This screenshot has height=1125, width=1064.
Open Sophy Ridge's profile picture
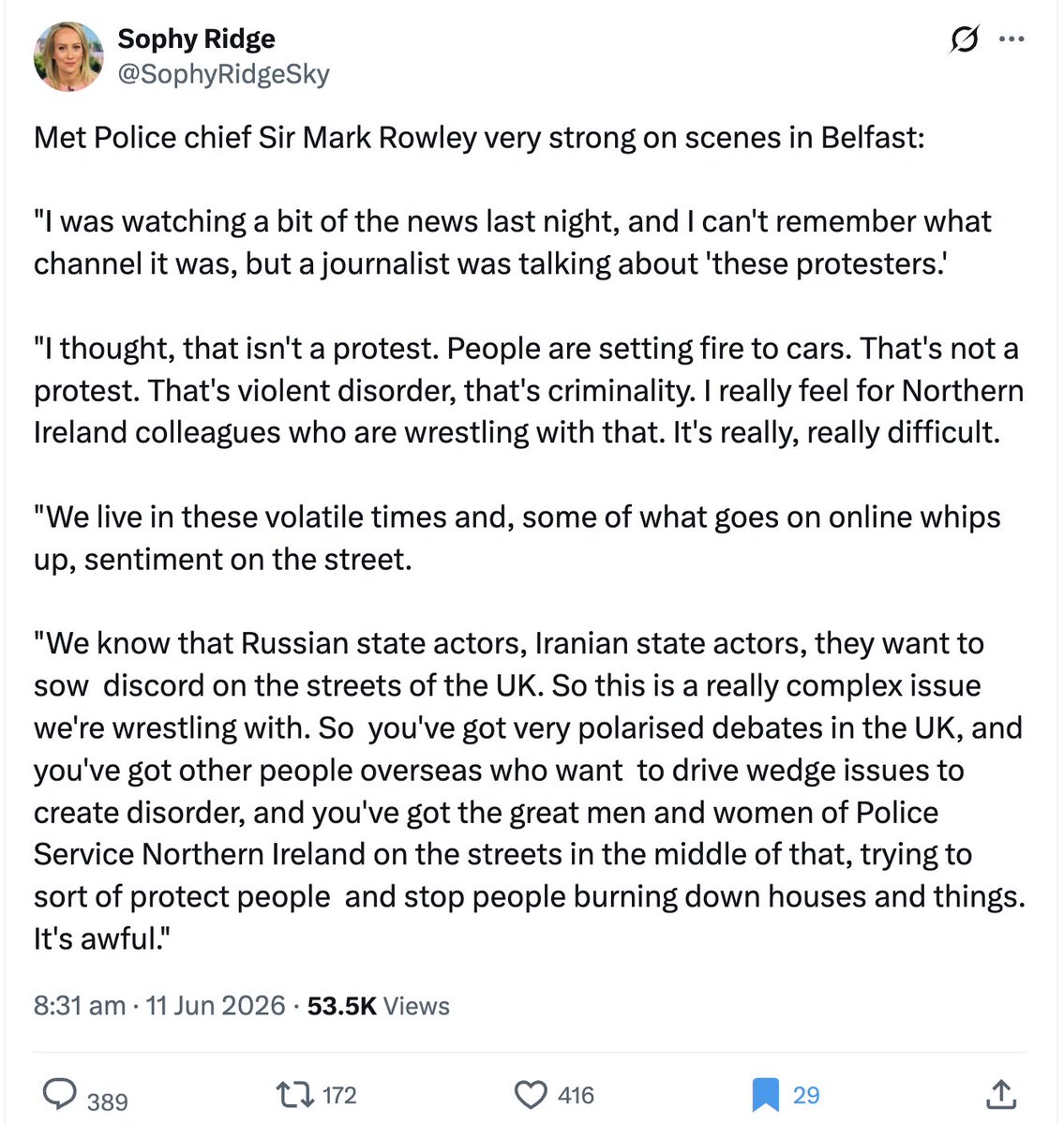tap(68, 56)
